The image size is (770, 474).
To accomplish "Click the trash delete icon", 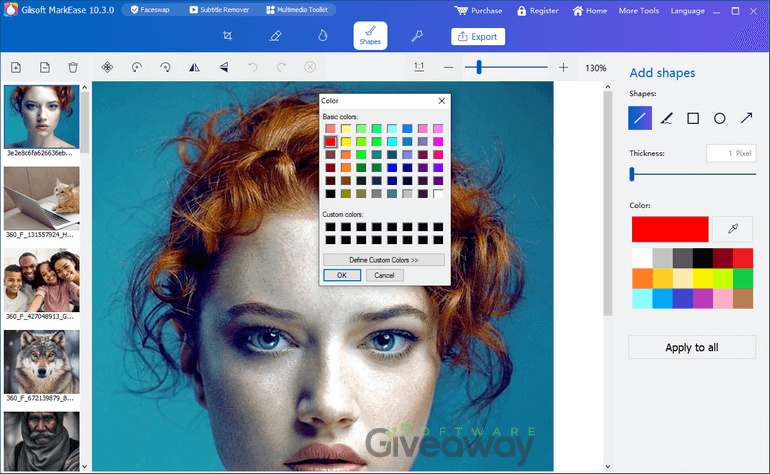I will coord(73,67).
